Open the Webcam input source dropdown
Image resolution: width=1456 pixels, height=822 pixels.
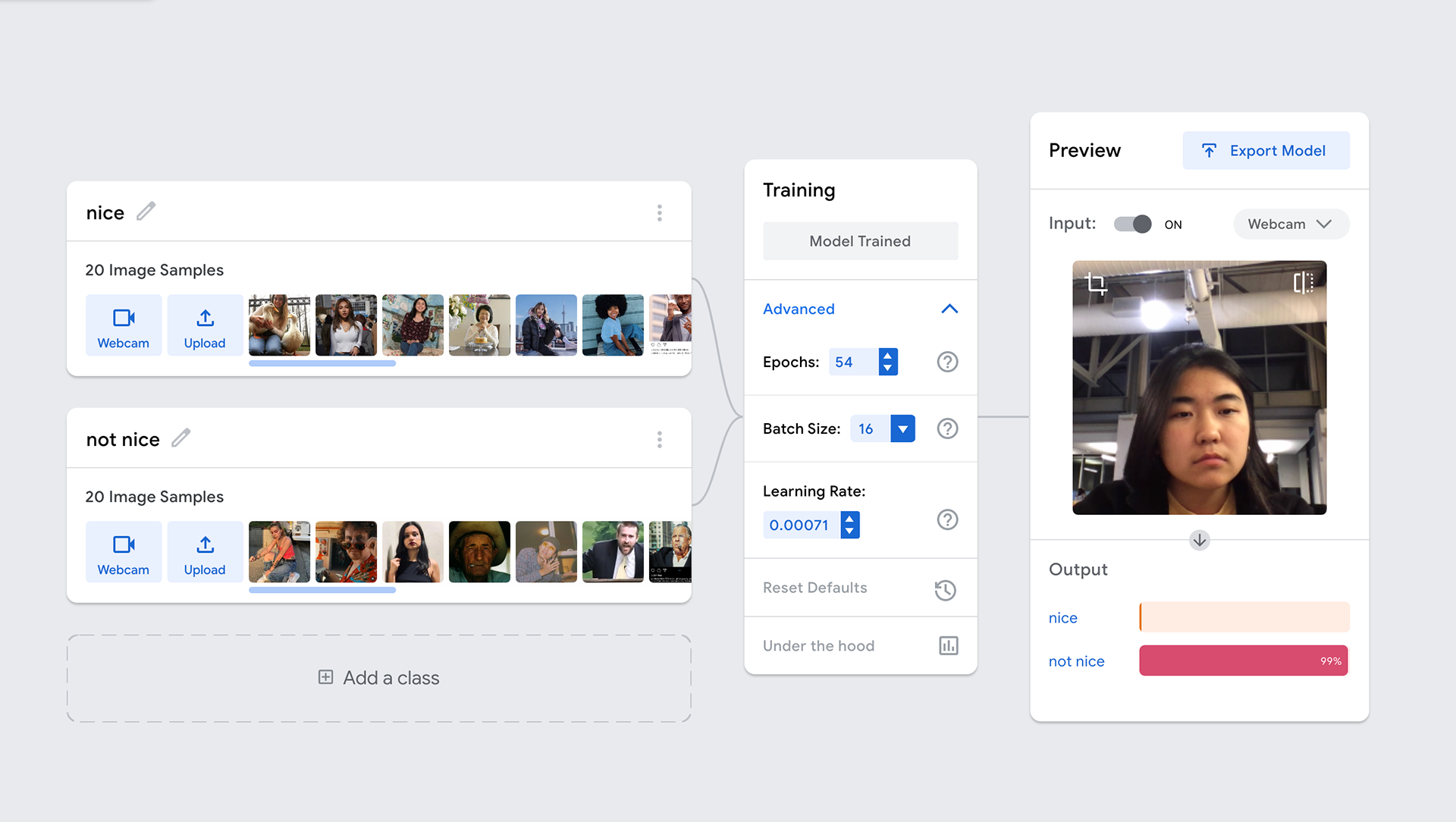1291,224
